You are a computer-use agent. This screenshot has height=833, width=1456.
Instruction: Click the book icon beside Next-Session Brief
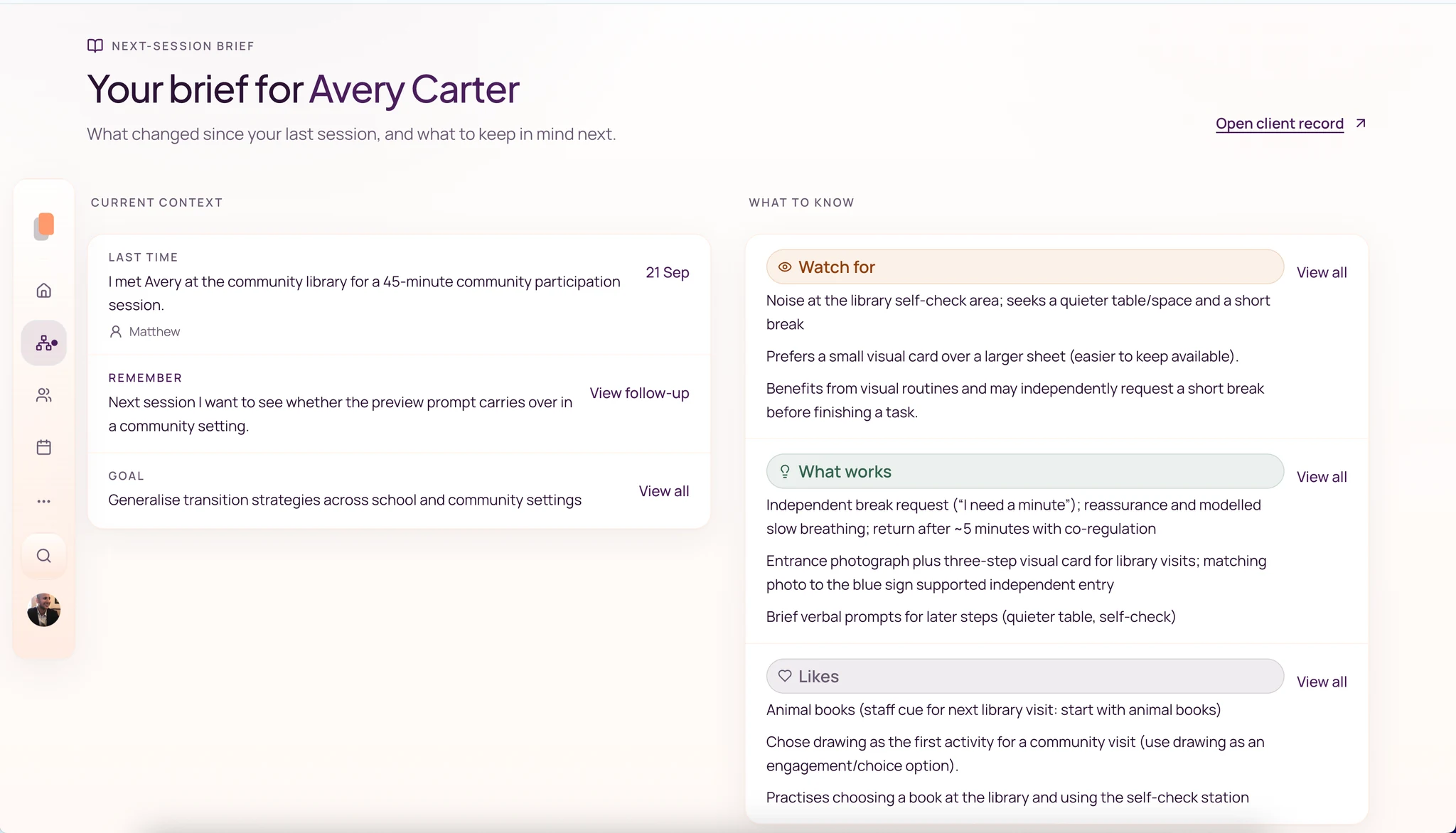pyautogui.click(x=95, y=45)
